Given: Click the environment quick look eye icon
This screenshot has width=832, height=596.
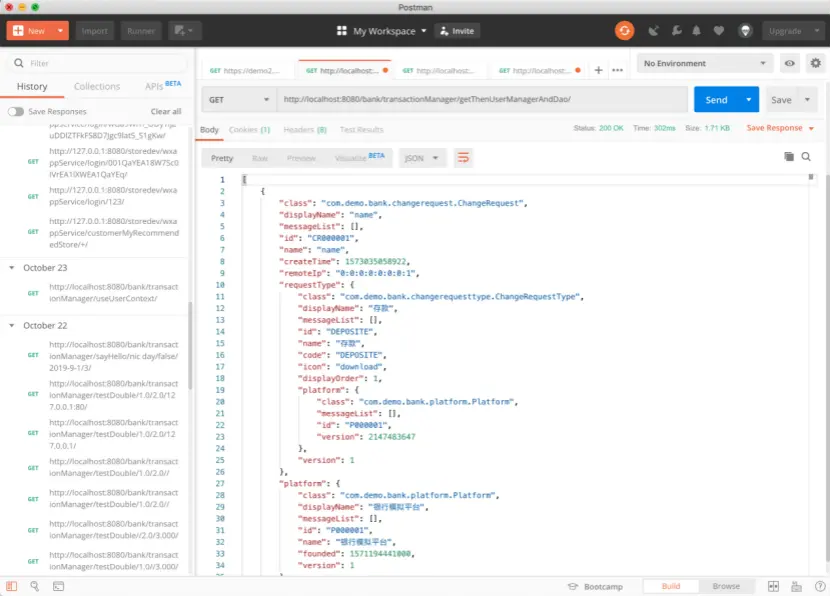Looking at the screenshot, I should pyautogui.click(x=790, y=63).
